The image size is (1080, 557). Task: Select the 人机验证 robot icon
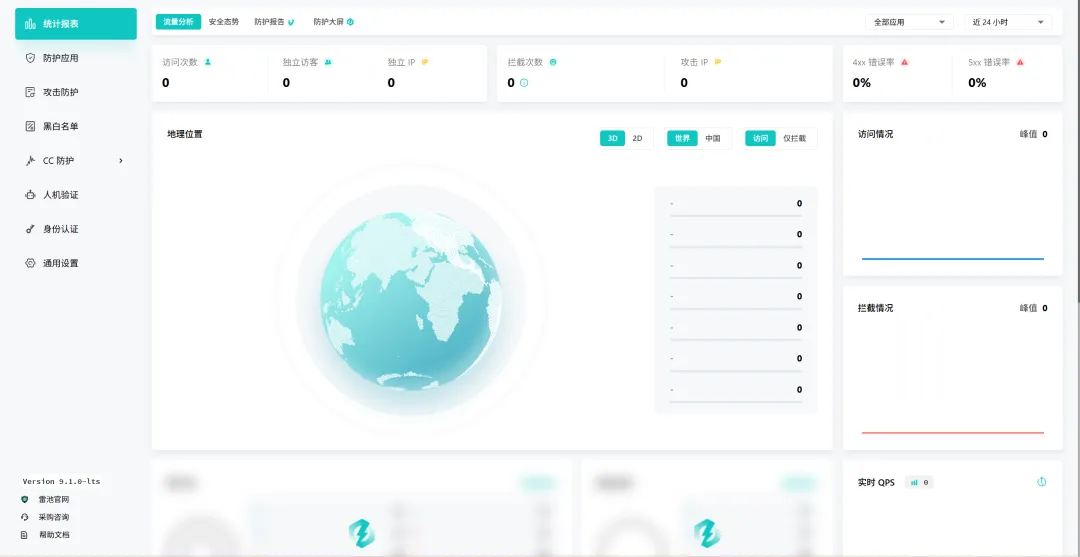click(30, 195)
